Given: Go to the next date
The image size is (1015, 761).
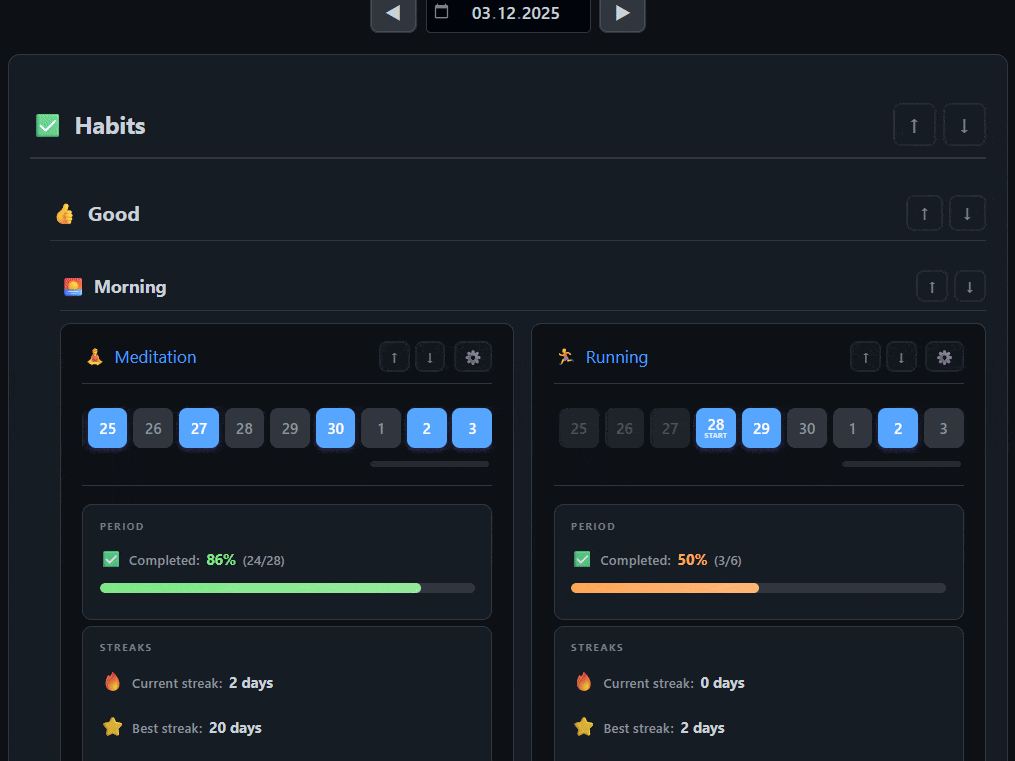Looking at the screenshot, I should coord(622,13).
